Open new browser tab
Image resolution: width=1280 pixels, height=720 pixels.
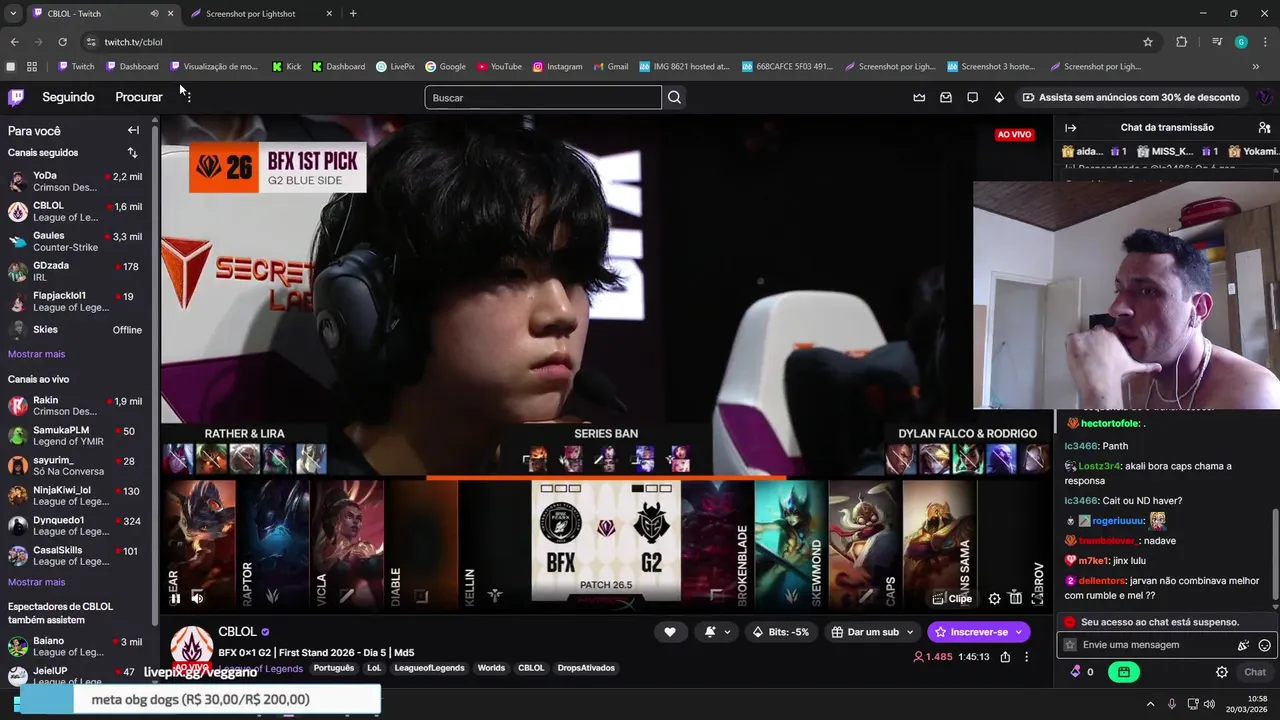point(353,14)
